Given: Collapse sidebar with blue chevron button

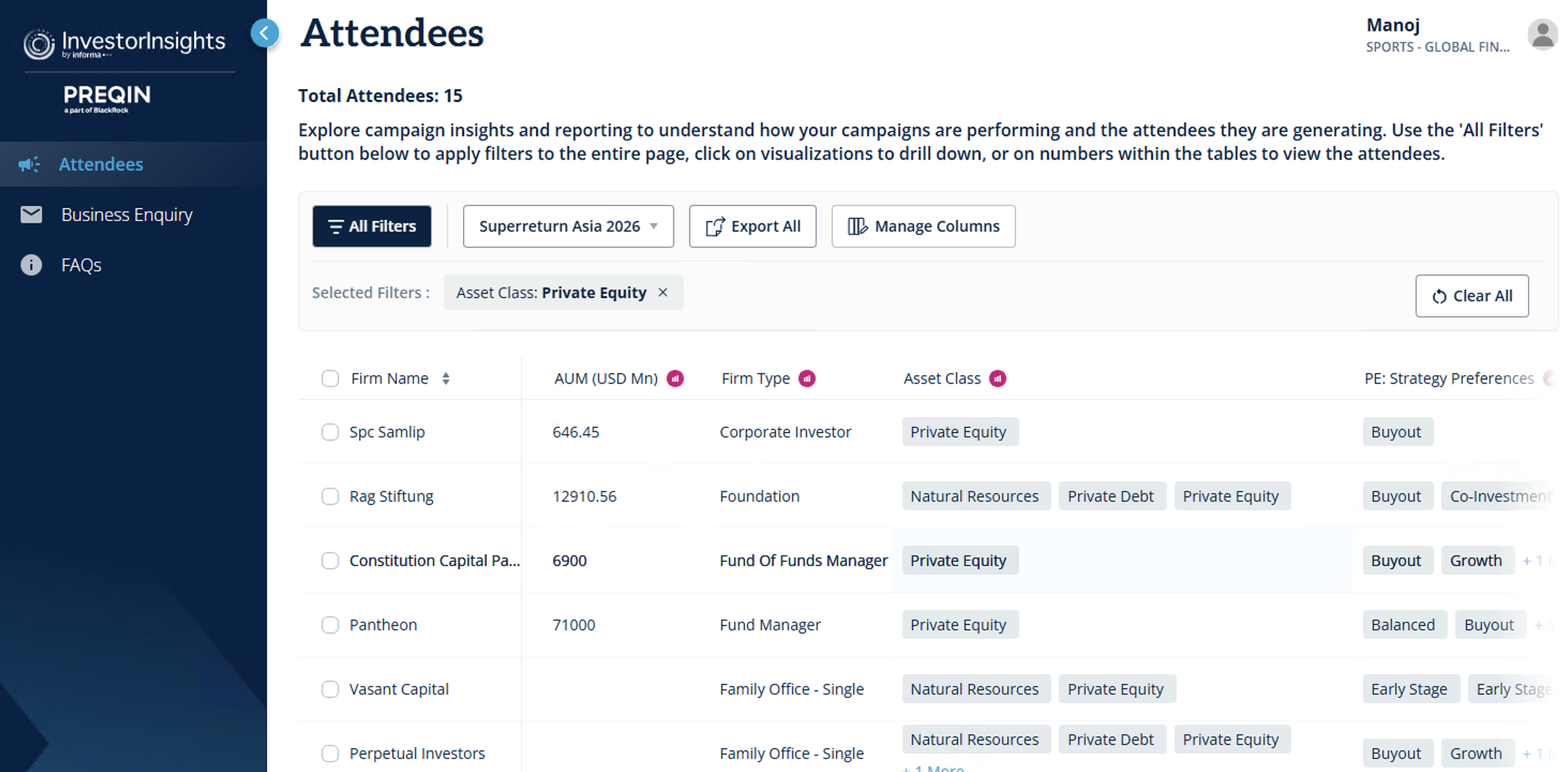Looking at the screenshot, I should pyautogui.click(x=264, y=33).
